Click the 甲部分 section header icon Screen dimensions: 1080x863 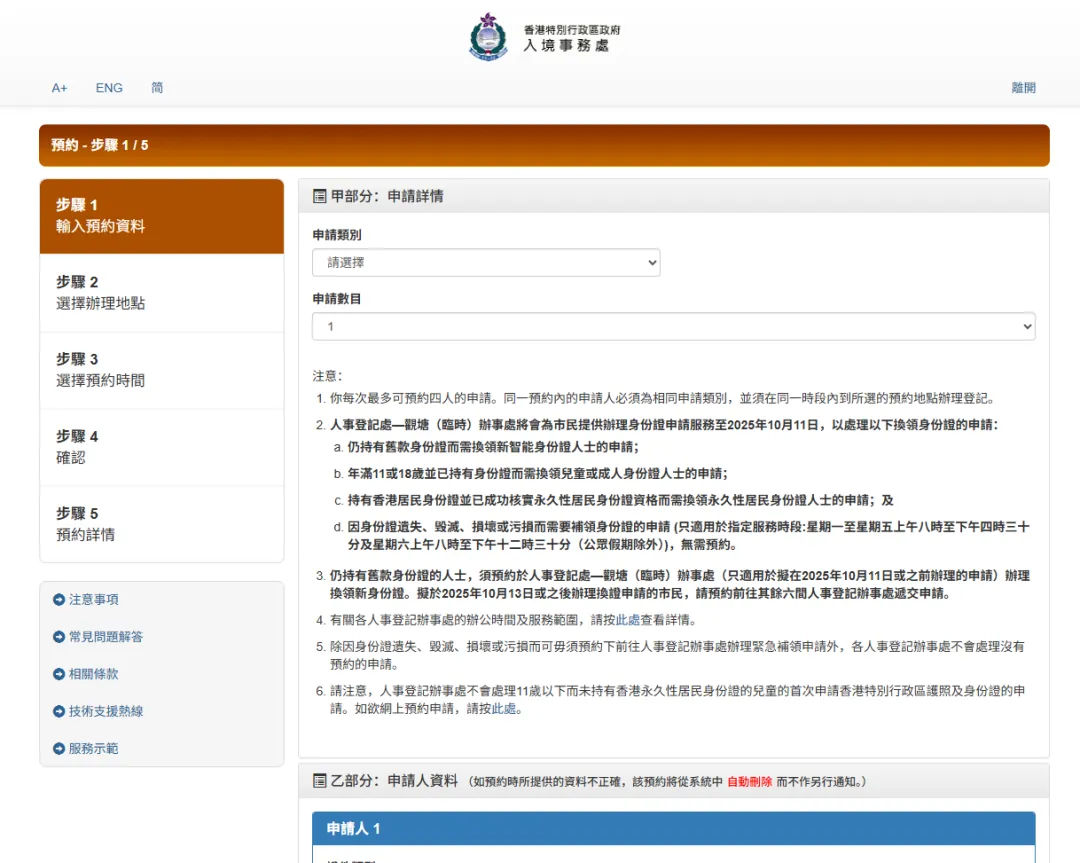click(320, 196)
